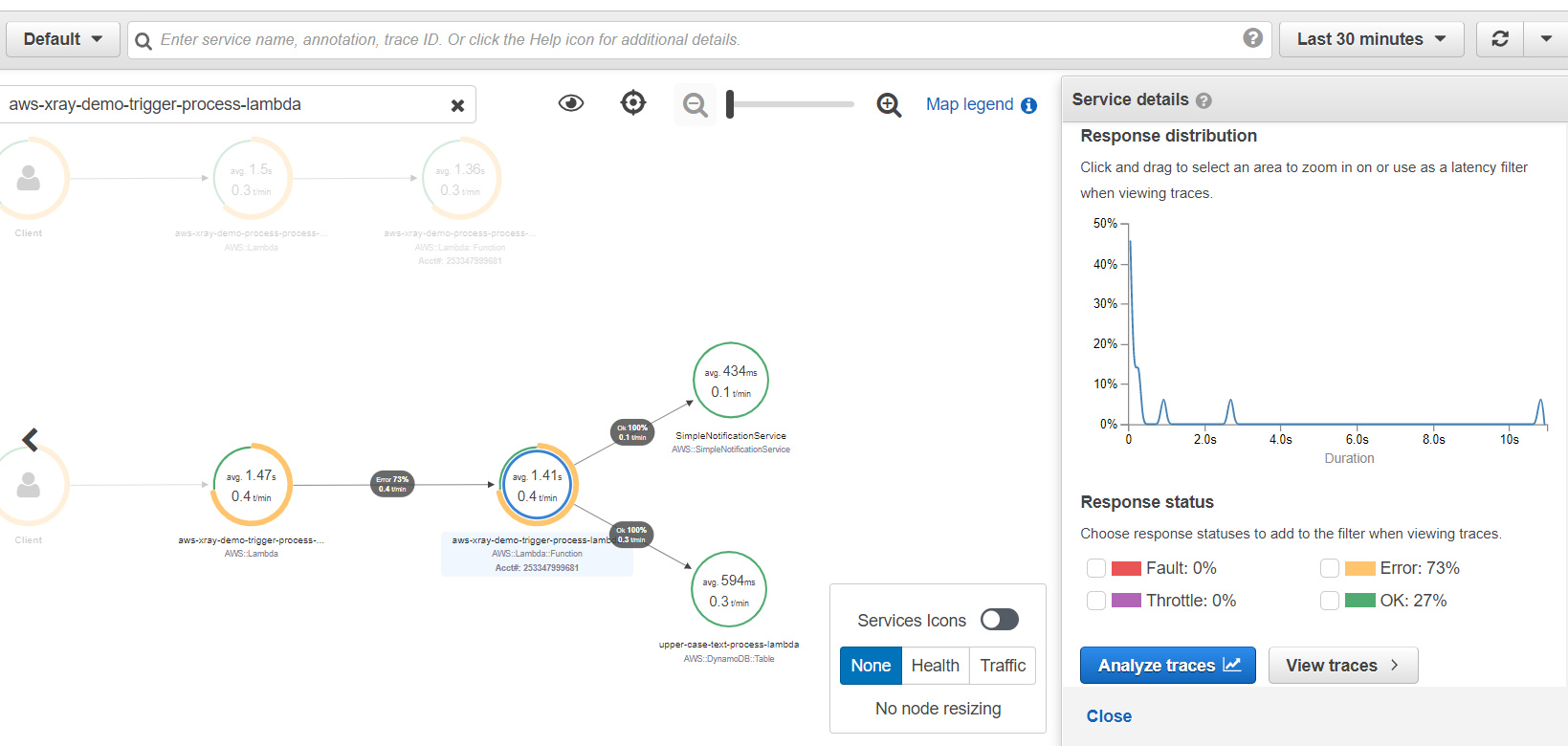Select the Health node sizing tab
Image resolution: width=1568 pixels, height=746 pixels.
coord(936,666)
